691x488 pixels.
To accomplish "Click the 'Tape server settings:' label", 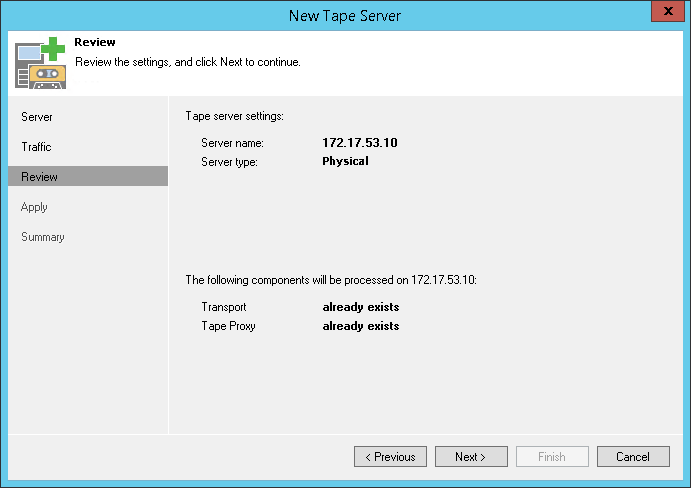I will tap(235, 116).
